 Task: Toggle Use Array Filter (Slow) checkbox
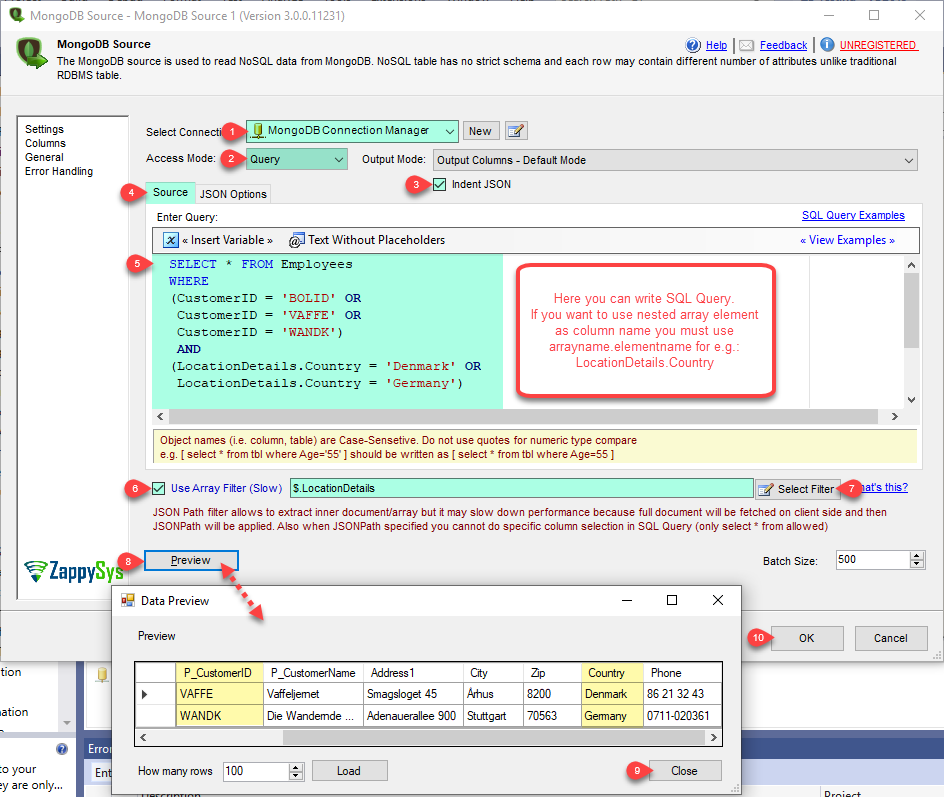(158, 488)
